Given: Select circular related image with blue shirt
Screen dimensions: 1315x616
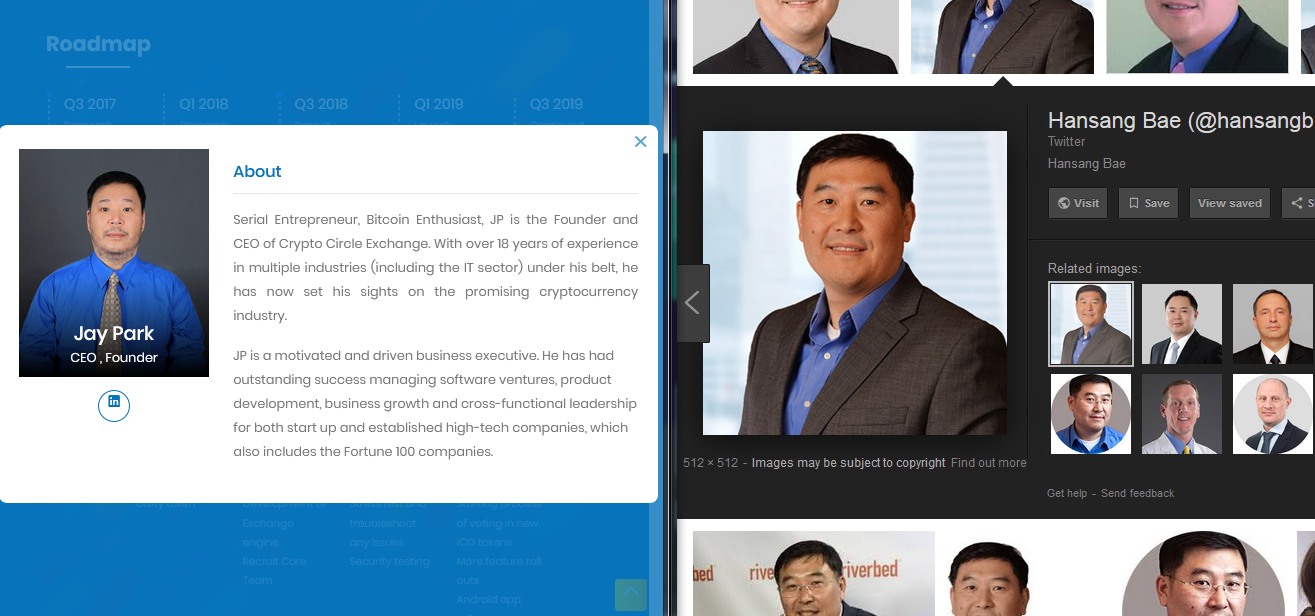Looking at the screenshot, I should coord(1091,414).
